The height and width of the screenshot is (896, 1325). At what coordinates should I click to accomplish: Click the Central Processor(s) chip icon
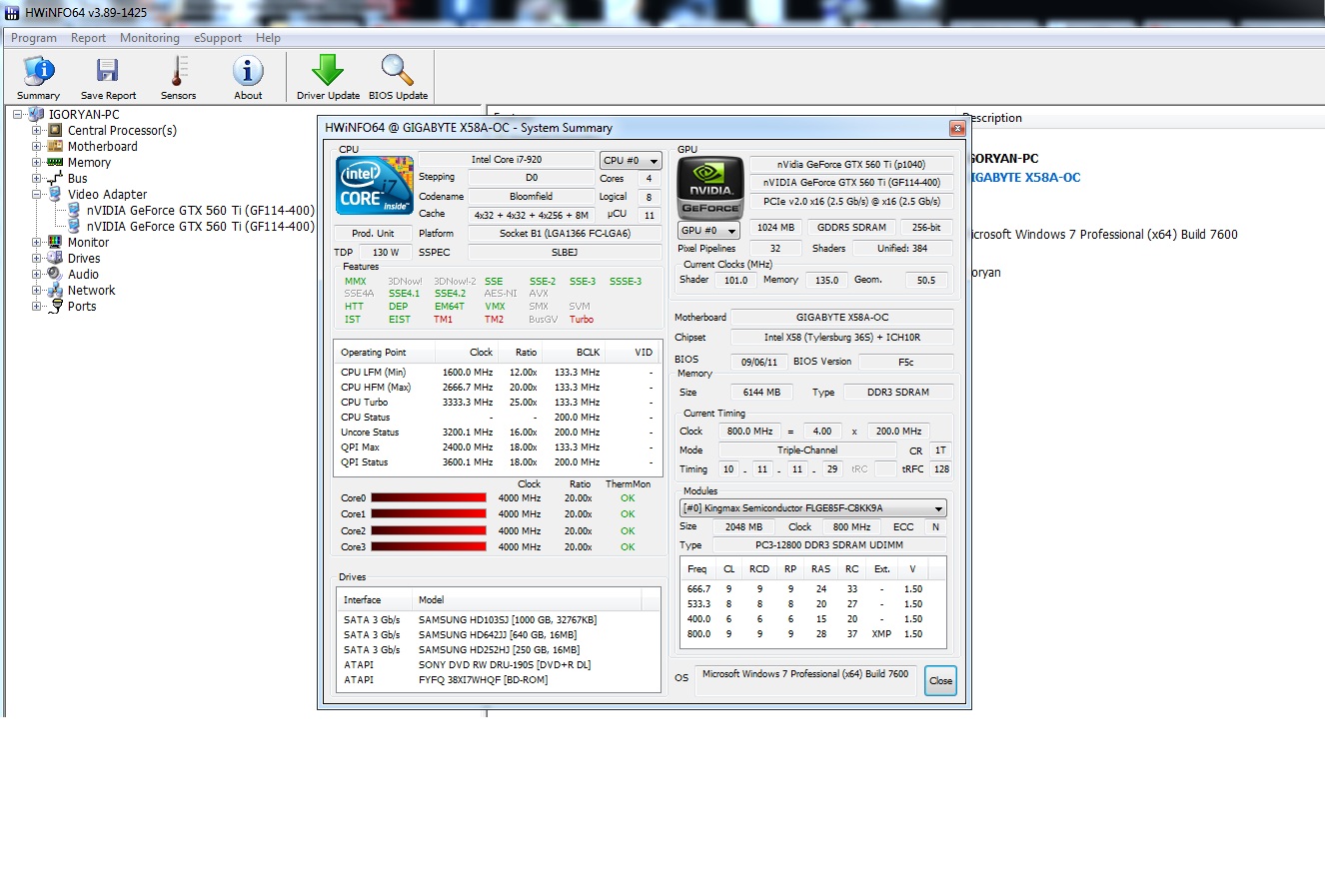[x=55, y=130]
